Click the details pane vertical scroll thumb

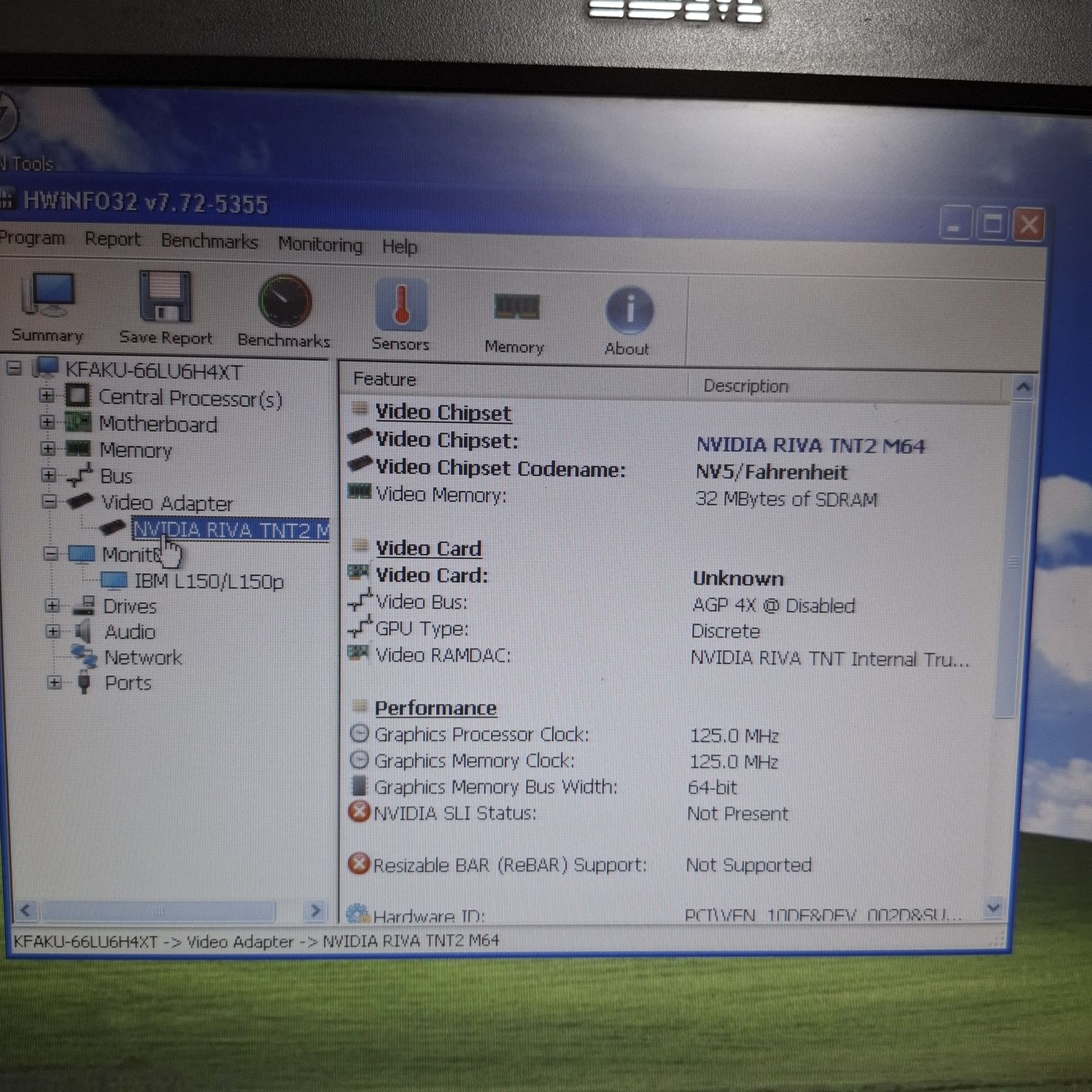click(x=1013, y=560)
